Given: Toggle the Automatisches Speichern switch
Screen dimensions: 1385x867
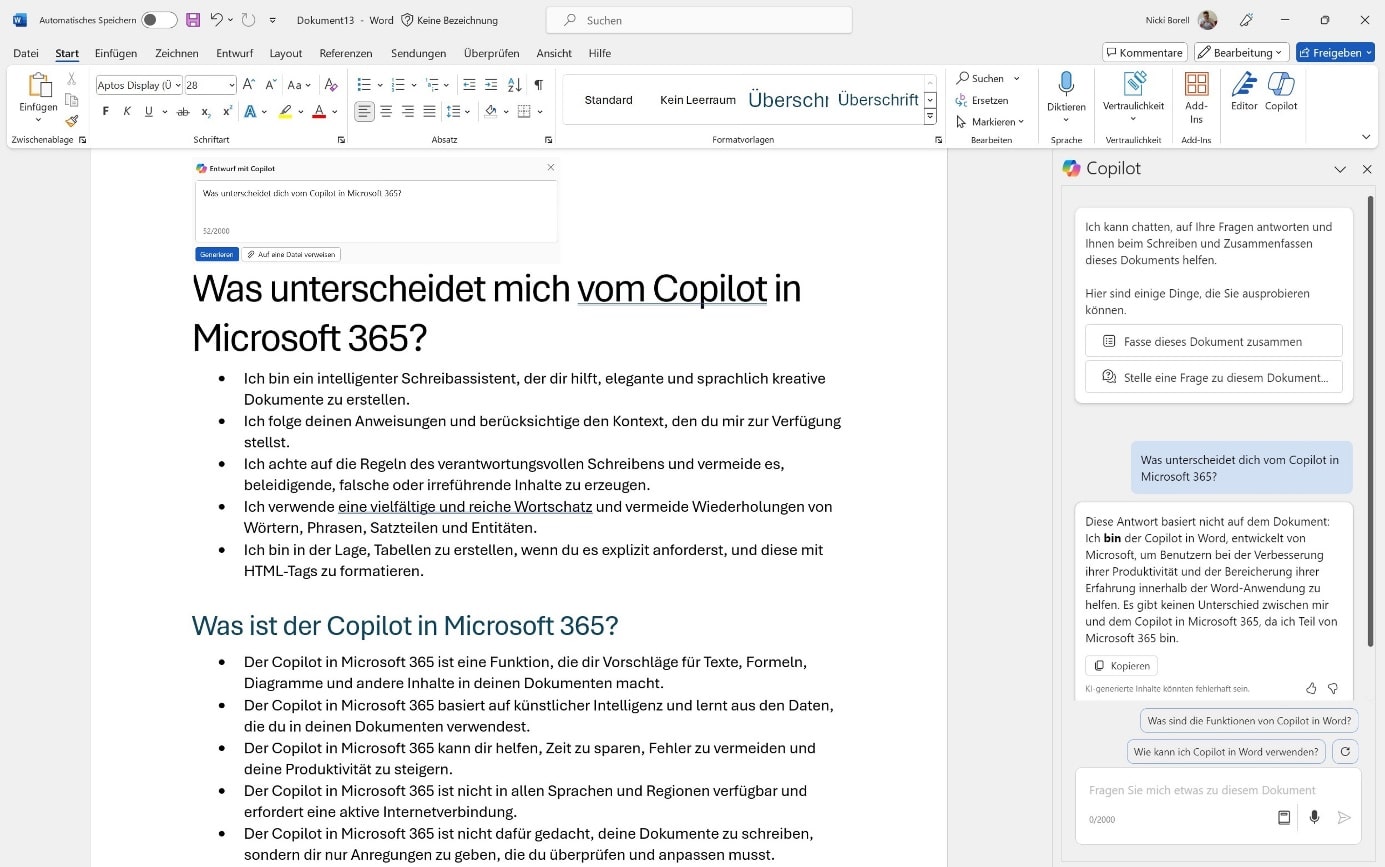Looking at the screenshot, I should pos(159,20).
